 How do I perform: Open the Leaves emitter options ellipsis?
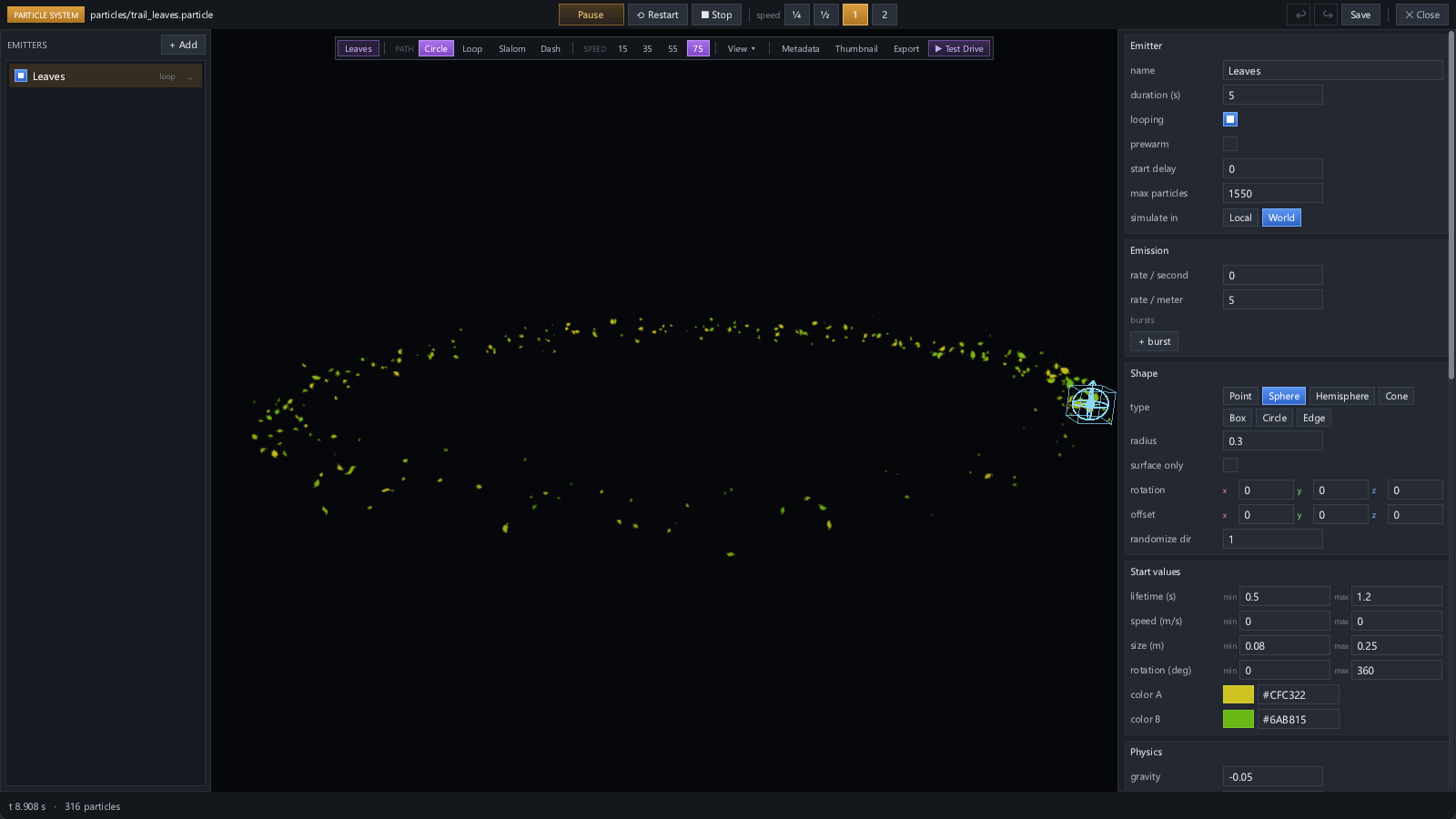(x=190, y=76)
